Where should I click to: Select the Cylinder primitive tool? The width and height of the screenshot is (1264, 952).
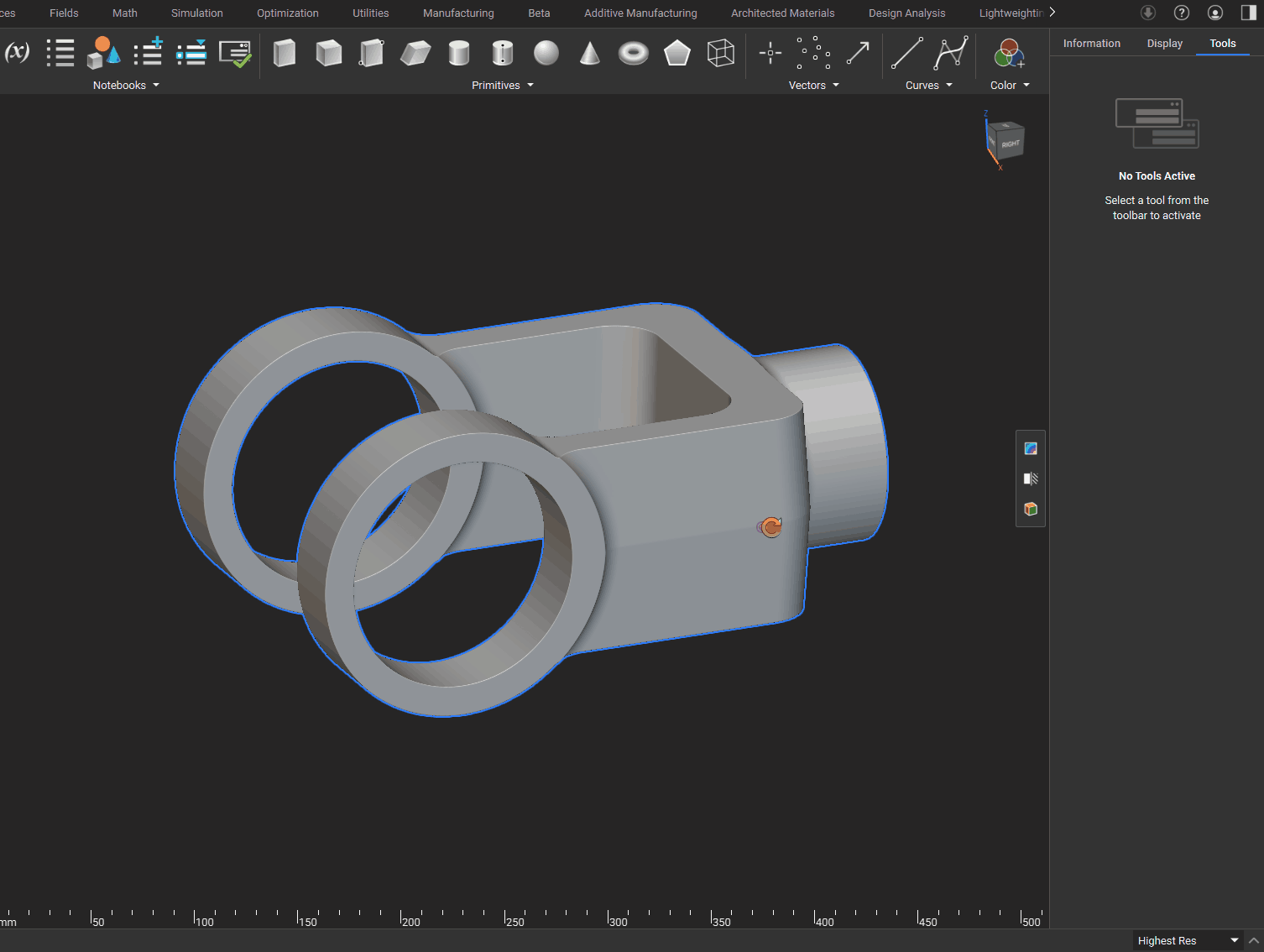459,53
